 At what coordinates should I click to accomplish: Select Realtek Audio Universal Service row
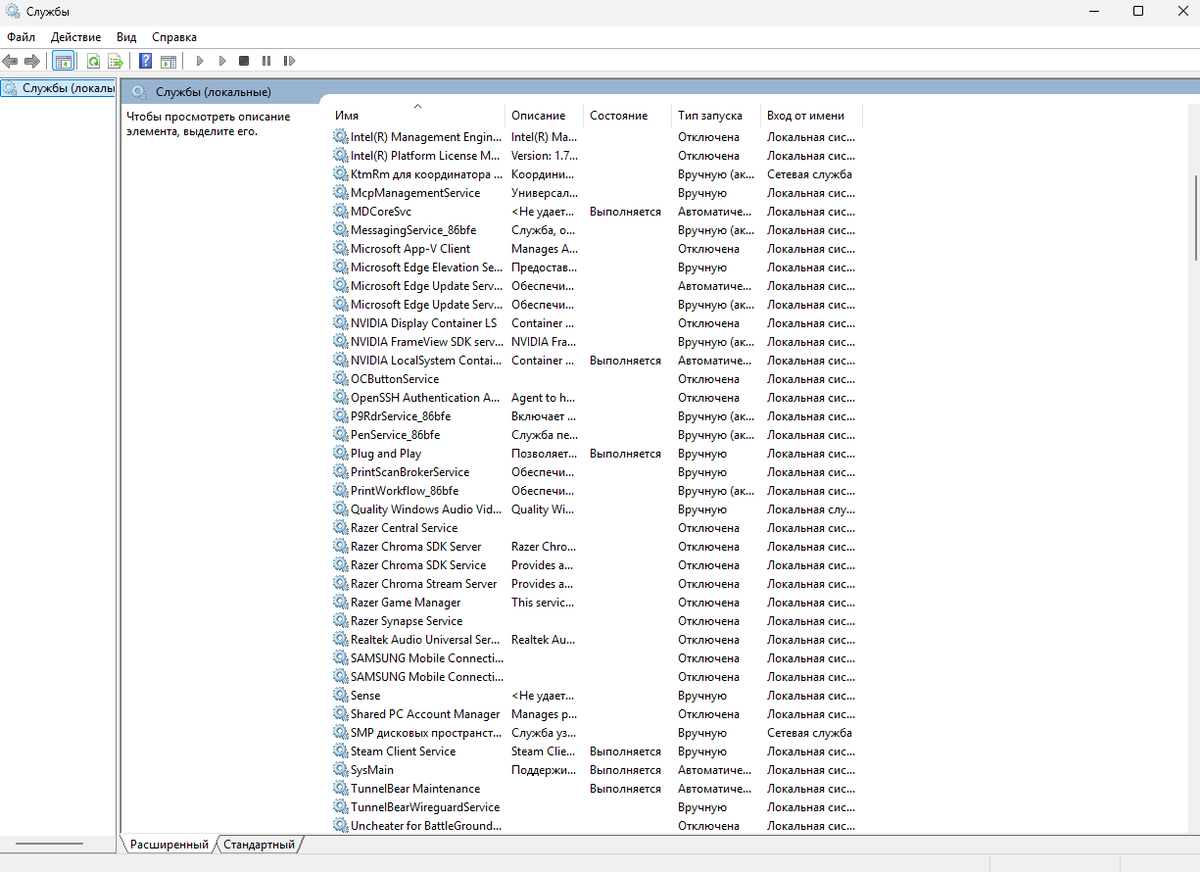[596, 639]
